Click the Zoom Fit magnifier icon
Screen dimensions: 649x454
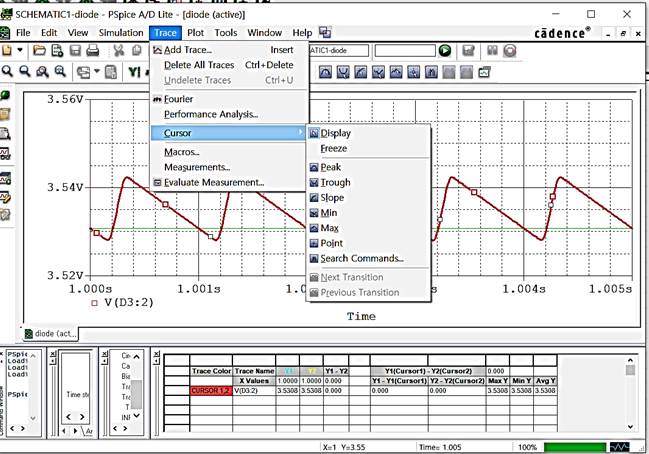pos(60,71)
